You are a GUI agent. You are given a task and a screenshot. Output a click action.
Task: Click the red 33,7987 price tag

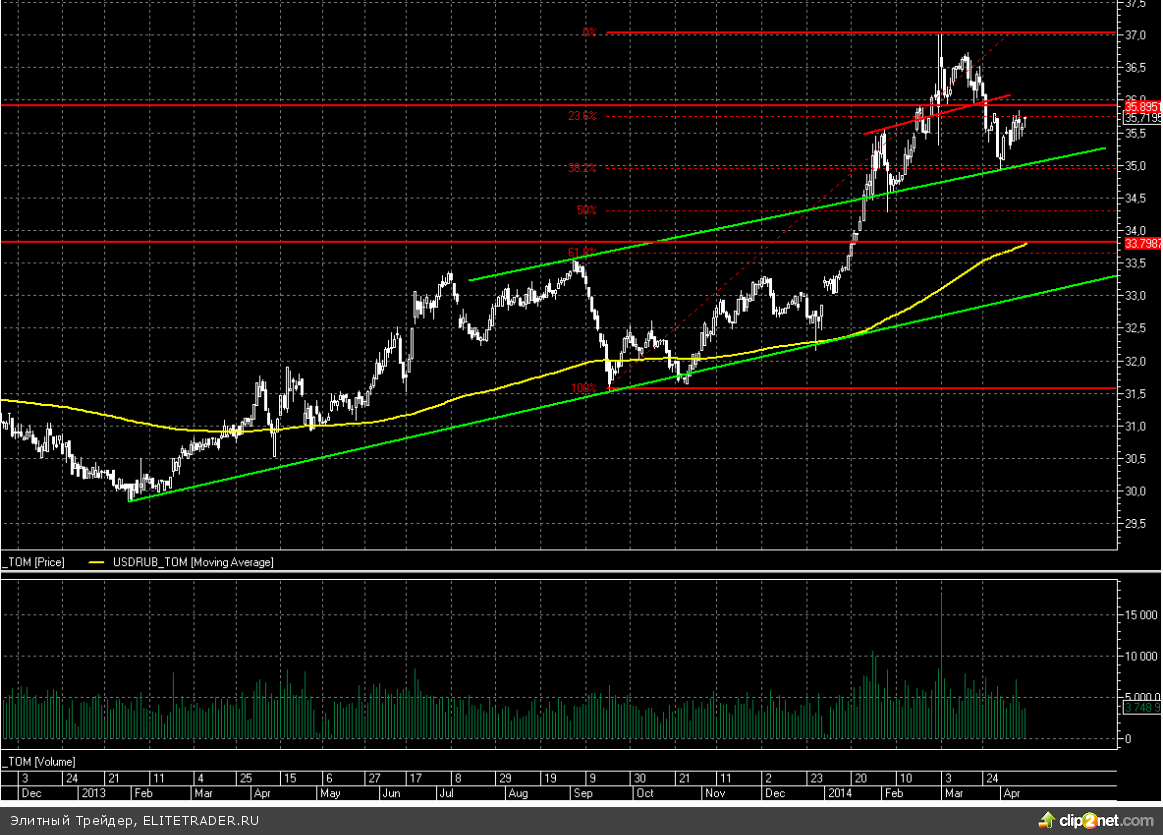point(1143,243)
